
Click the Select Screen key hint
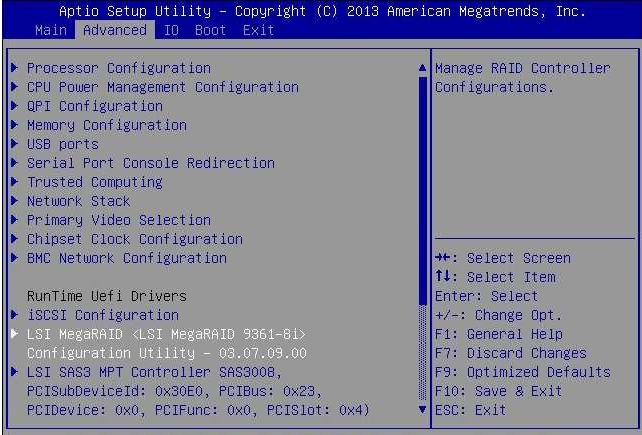503,258
